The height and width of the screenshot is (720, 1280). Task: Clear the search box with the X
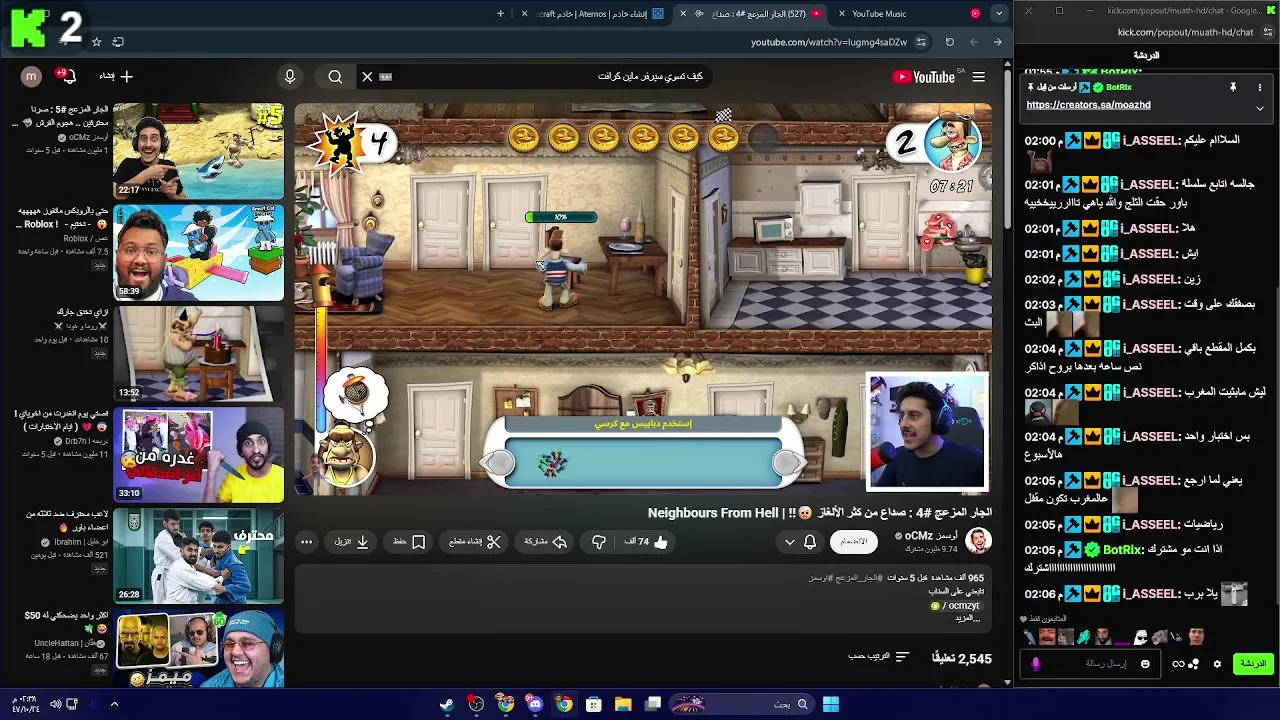(367, 77)
